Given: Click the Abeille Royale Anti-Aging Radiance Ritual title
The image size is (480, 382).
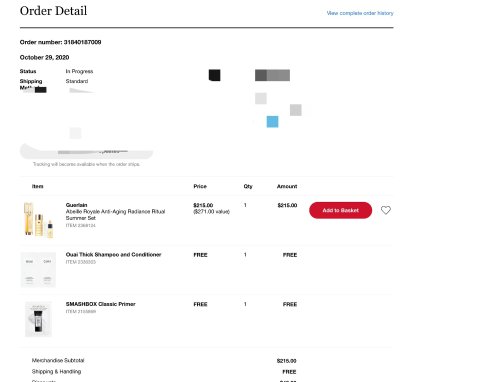Looking at the screenshot, I should pyautogui.click(x=115, y=215).
